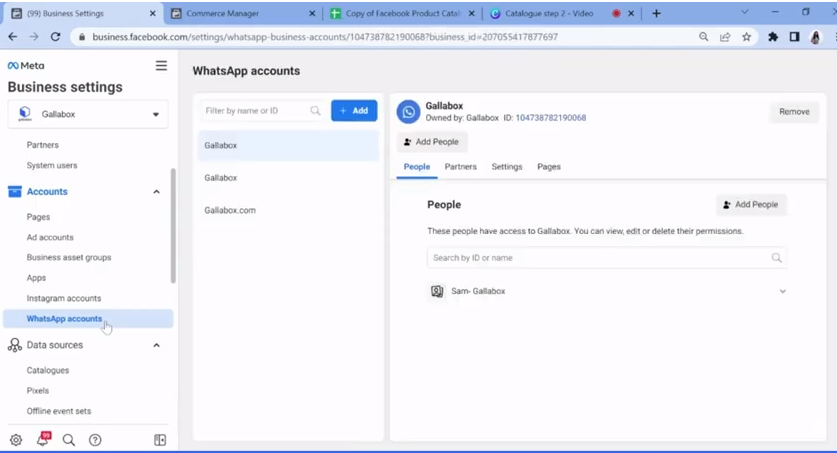The image size is (837, 453).
Task: Click the sidebar vertical scrollbar
Action: [172, 226]
